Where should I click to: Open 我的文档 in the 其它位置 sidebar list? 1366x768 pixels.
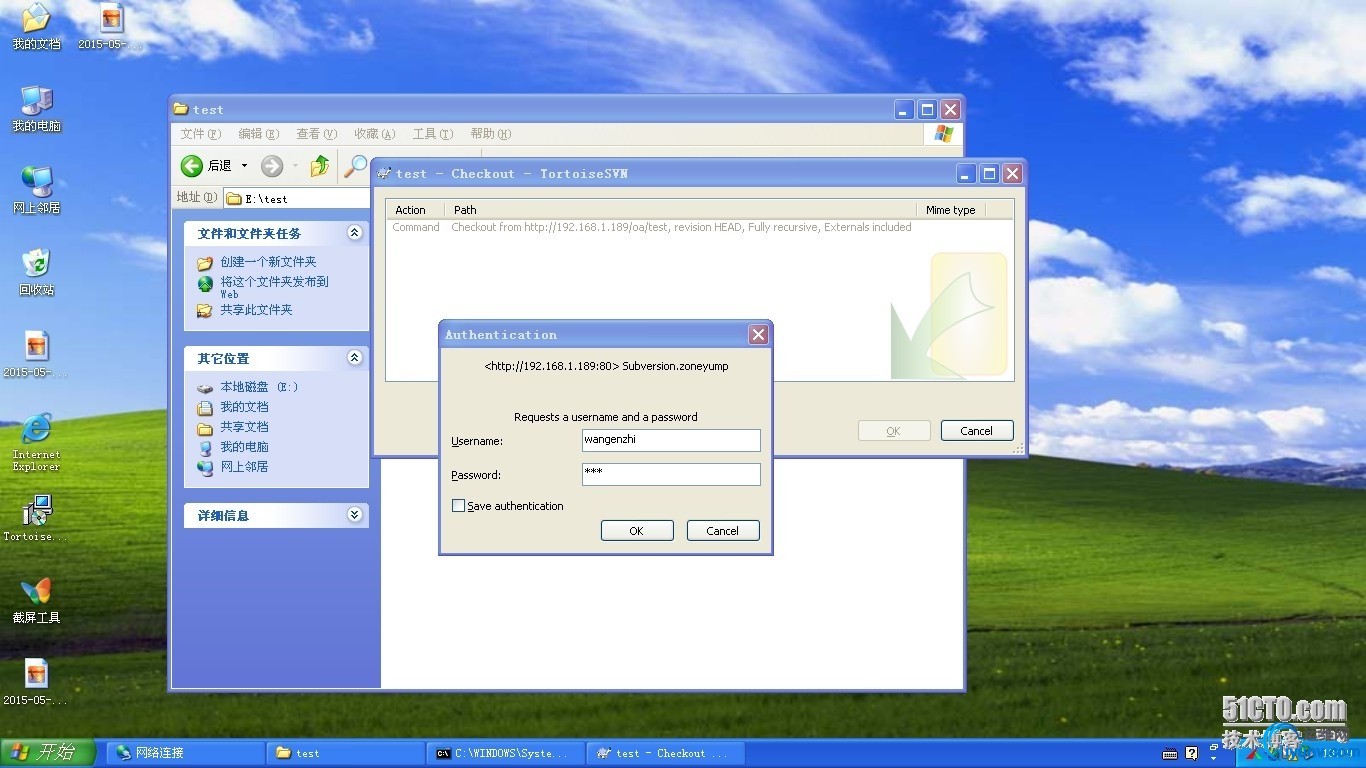[x=244, y=407]
